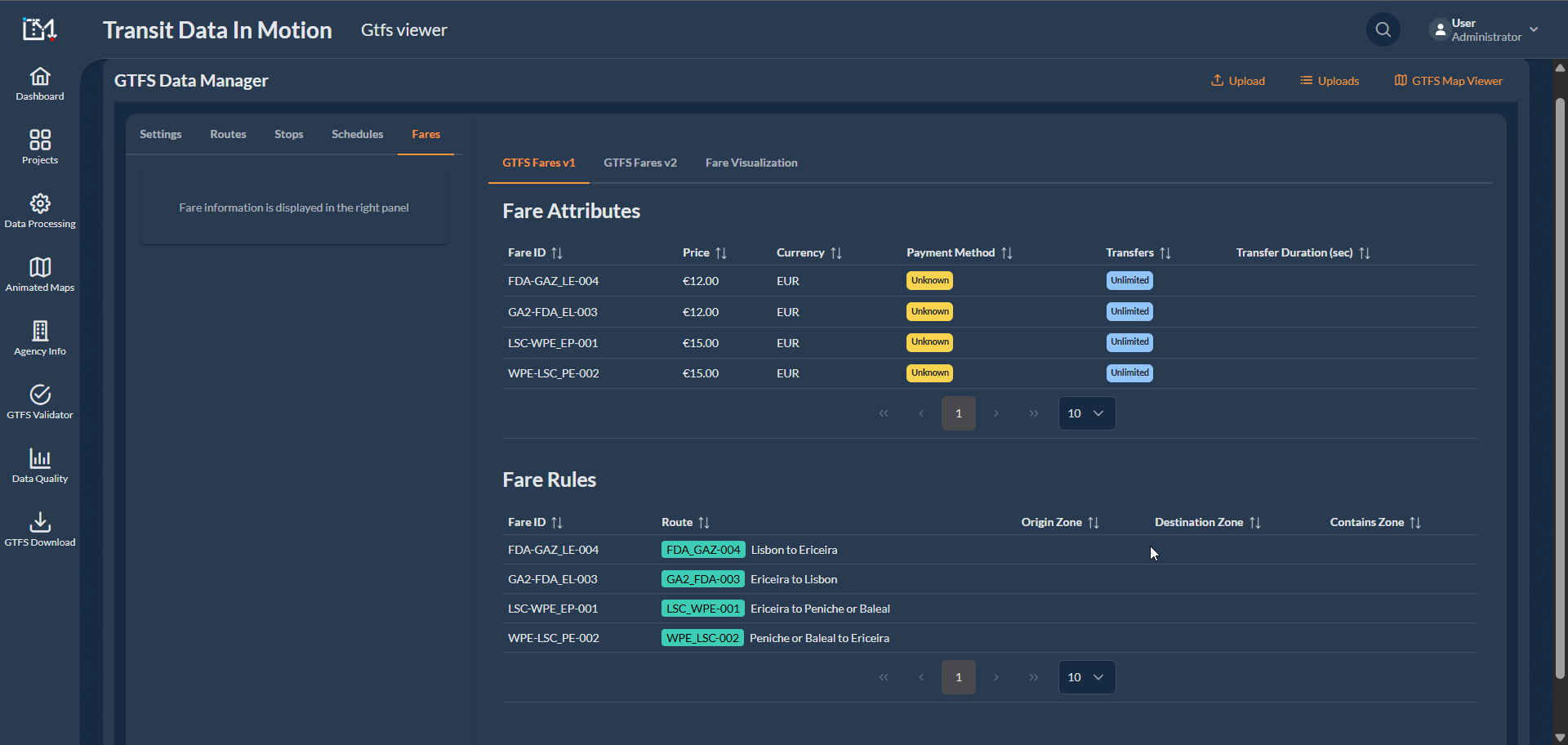Open the Dashboard from sidebar
The image size is (1568, 745).
click(40, 84)
